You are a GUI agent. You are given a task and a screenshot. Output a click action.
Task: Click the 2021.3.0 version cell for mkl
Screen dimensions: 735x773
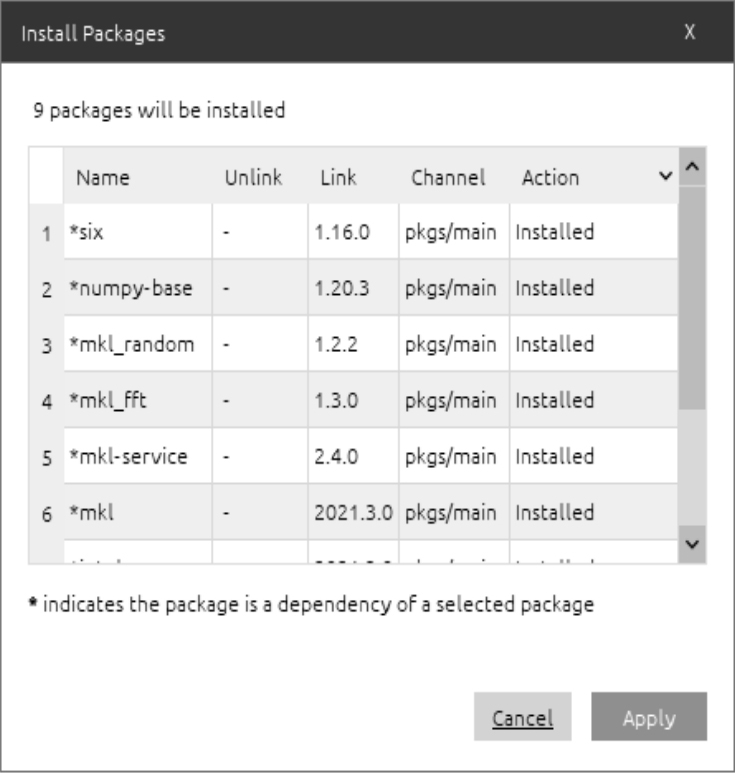point(355,513)
